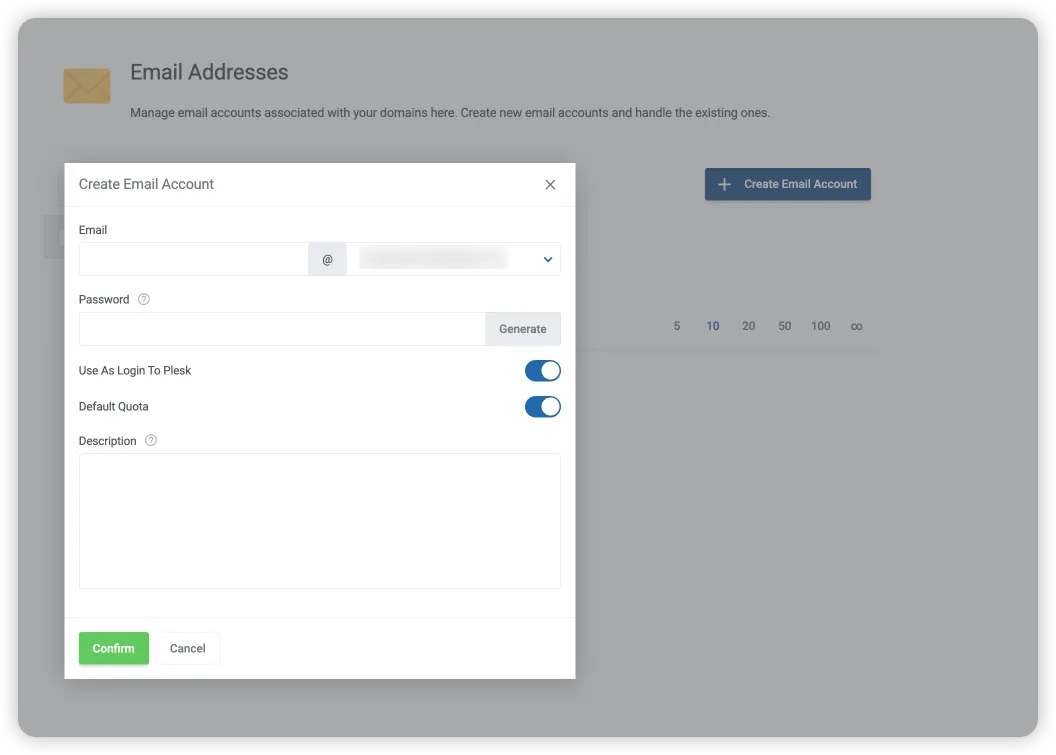Viewport: 1056px width, 755px height.
Task: Select 5 items per page
Action: pyautogui.click(x=677, y=325)
